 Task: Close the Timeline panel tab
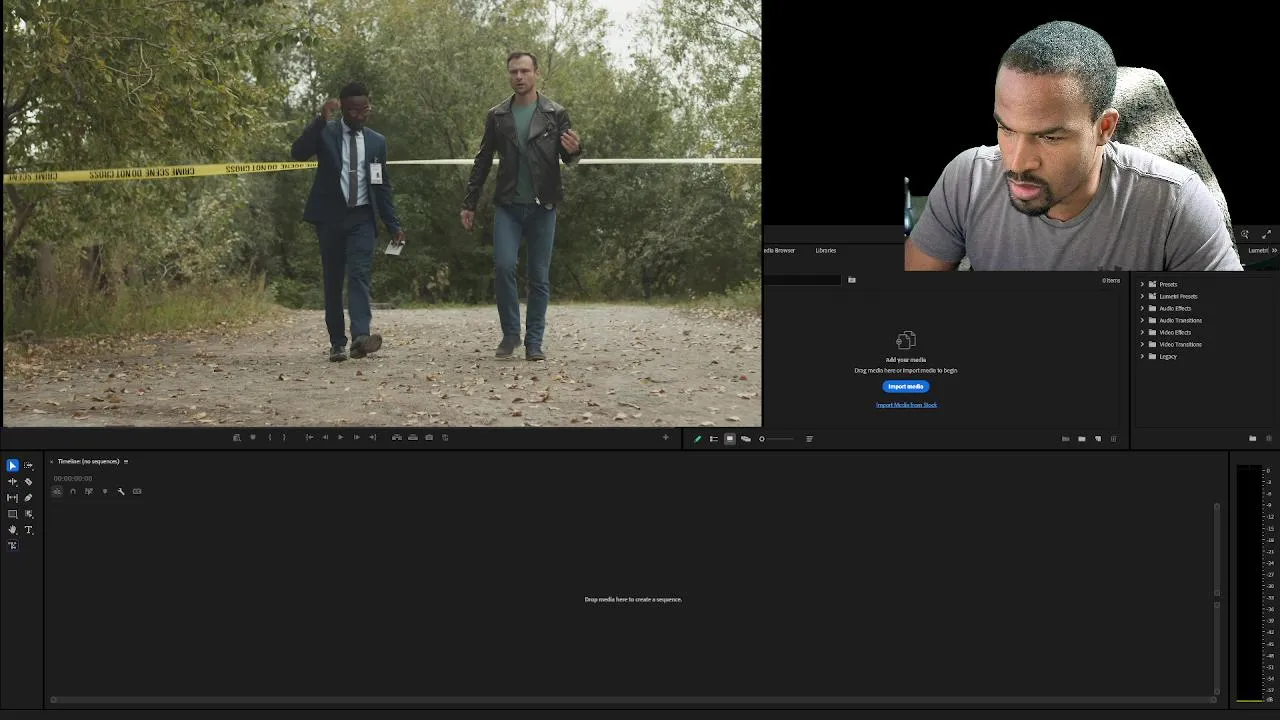tap(51, 461)
